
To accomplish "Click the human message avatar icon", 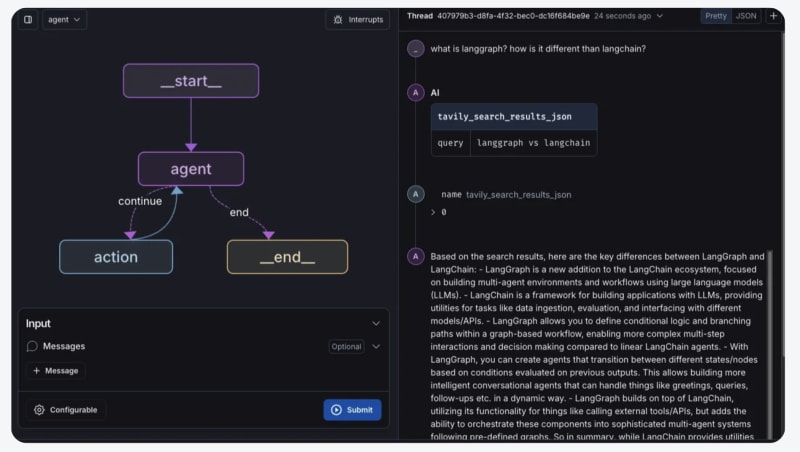I will click(x=416, y=49).
